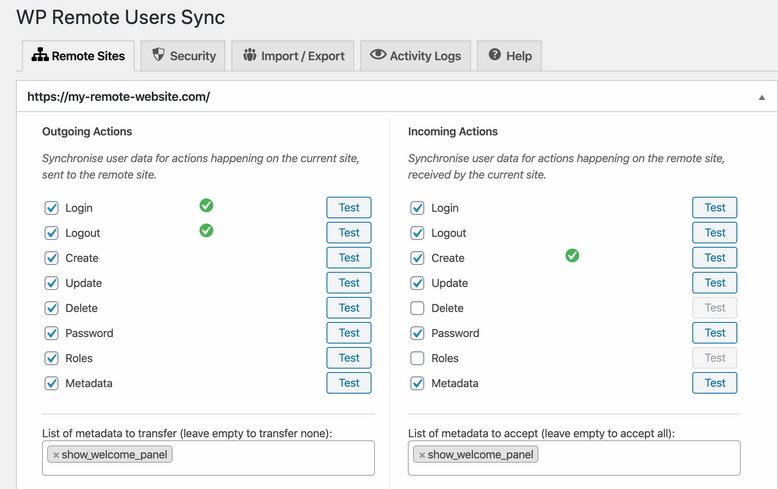Click the Activity Logs eye icon
The width and height of the screenshot is (778, 489).
[378, 55]
